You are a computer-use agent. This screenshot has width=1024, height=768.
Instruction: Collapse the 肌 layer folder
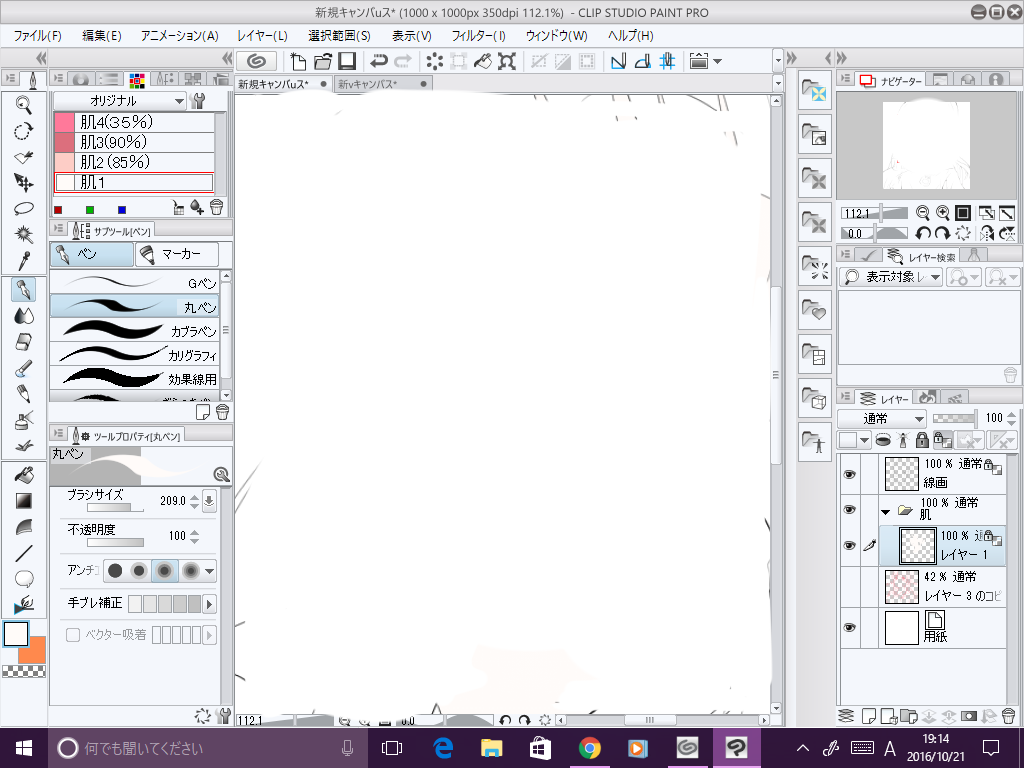click(x=885, y=511)
